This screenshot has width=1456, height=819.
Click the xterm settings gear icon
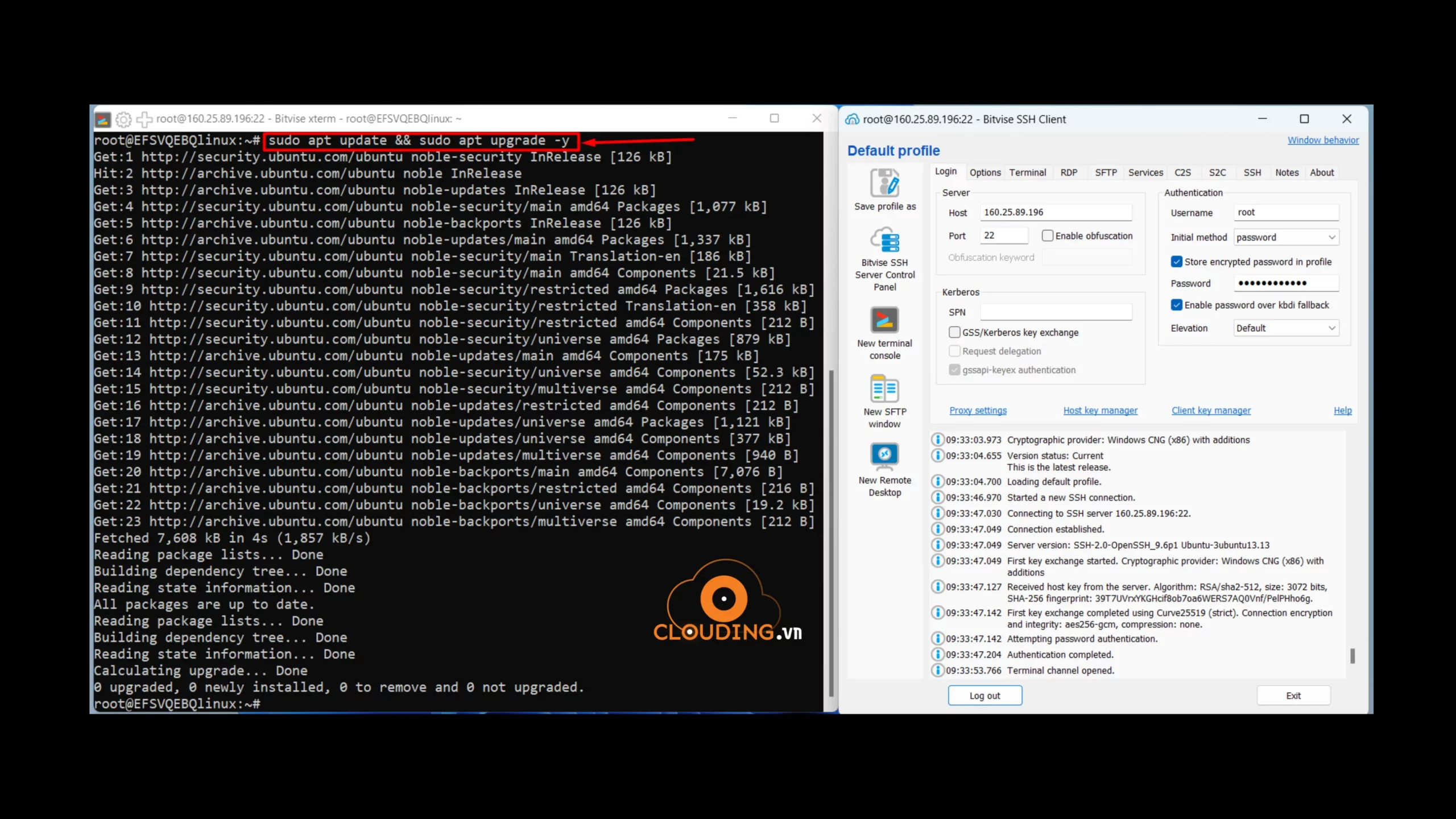[123, 119]
